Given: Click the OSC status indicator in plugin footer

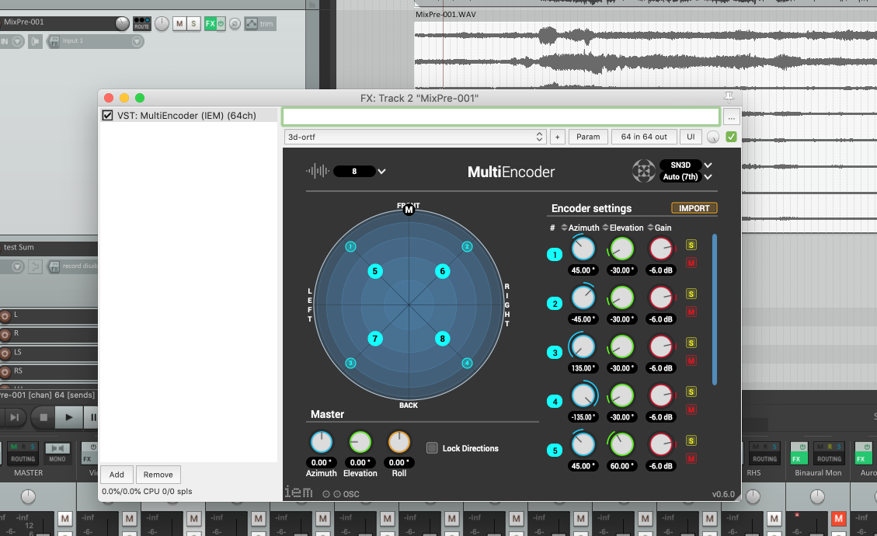Looking at the screenshot, I should (341, 494).
